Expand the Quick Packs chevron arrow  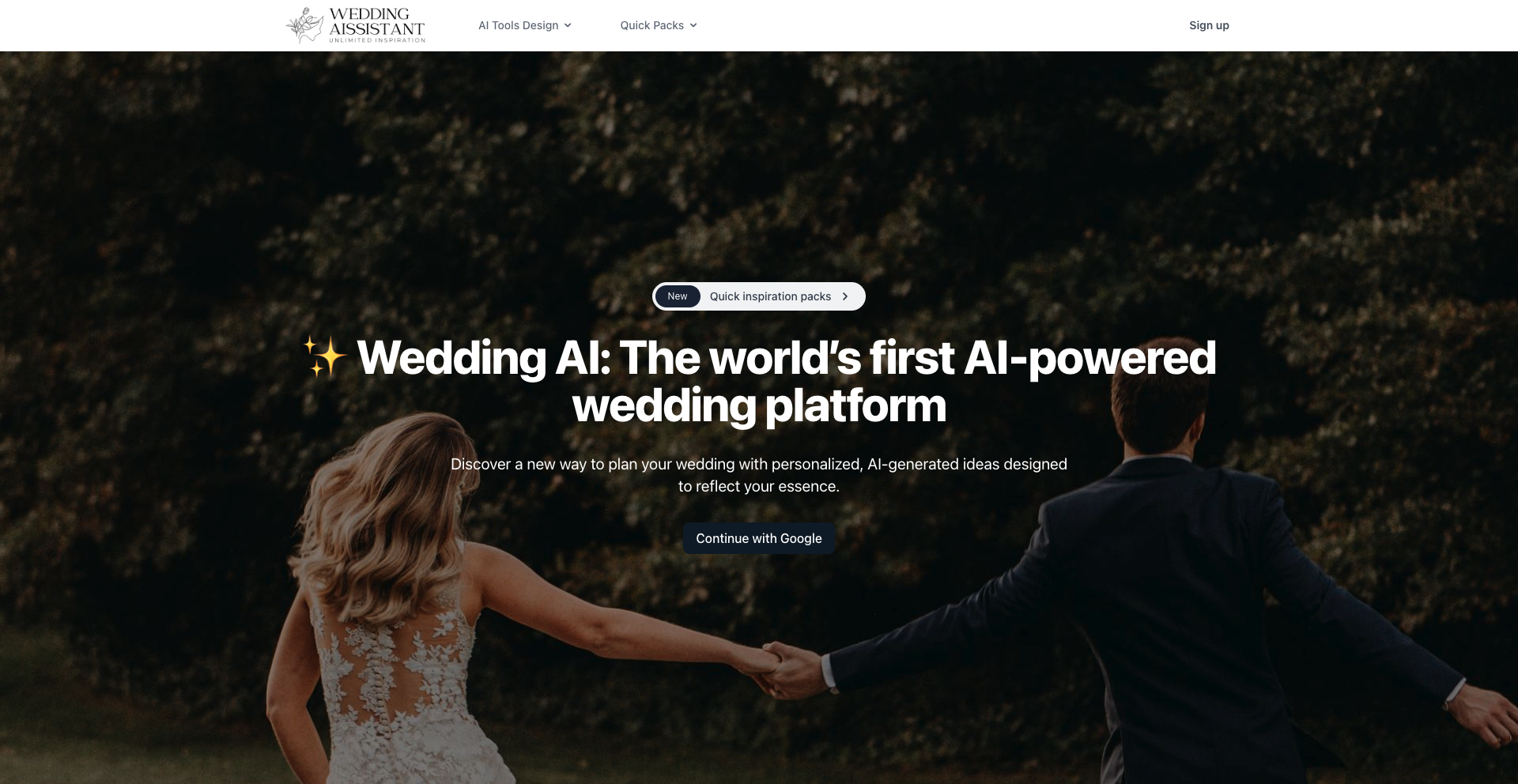point(693,25)
